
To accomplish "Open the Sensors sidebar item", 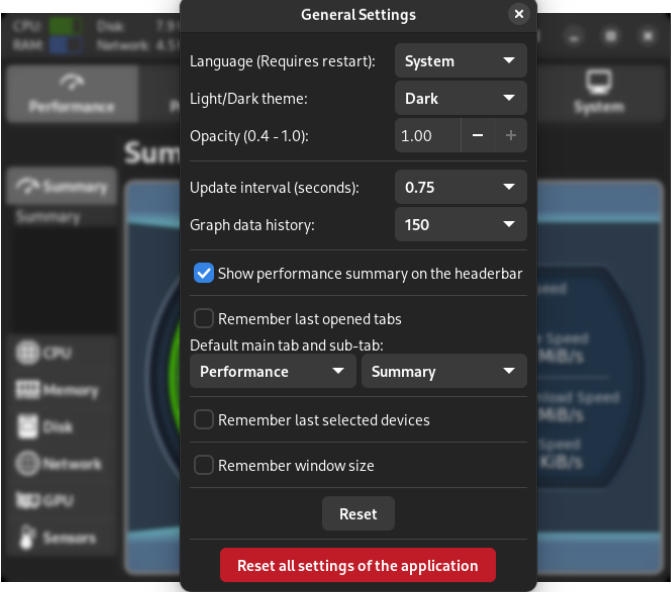I will tap(62, 538).
